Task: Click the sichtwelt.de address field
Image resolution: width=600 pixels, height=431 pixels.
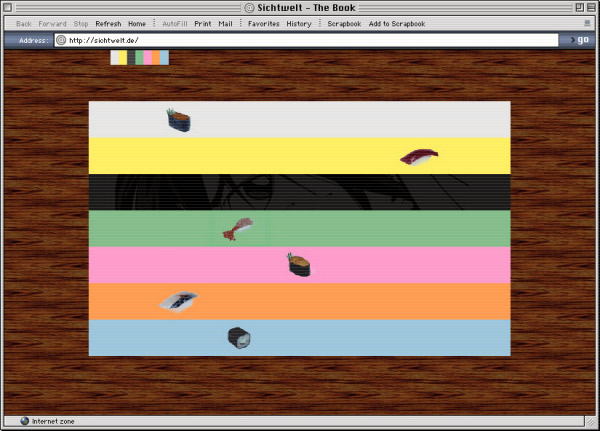Action: (306, 40)
